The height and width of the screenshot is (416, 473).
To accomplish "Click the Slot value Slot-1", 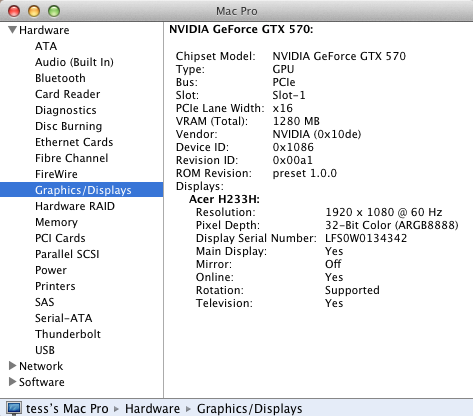I will [x=289, y=95].
